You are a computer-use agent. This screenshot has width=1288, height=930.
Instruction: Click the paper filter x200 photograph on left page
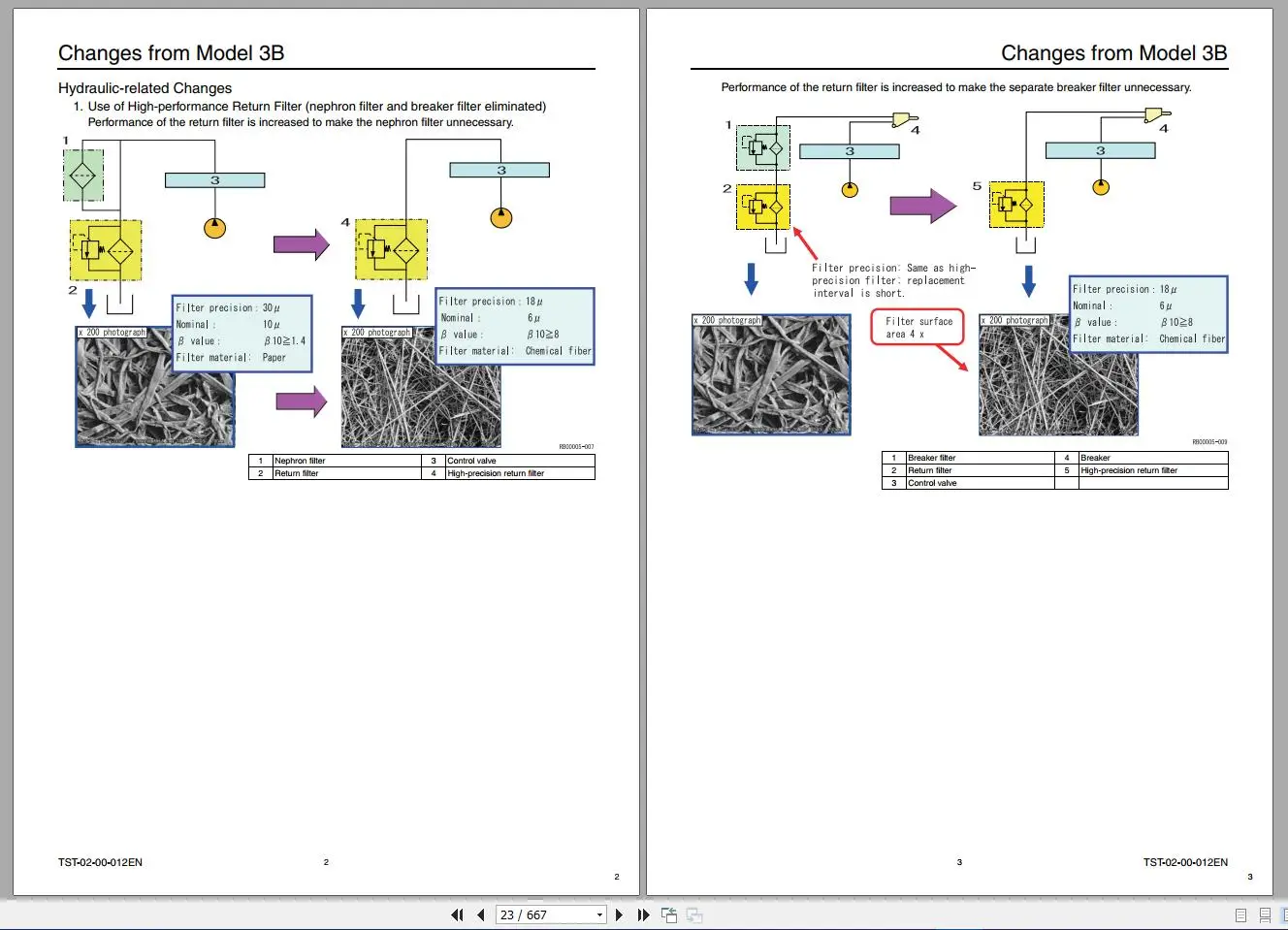tap(155, 387)
